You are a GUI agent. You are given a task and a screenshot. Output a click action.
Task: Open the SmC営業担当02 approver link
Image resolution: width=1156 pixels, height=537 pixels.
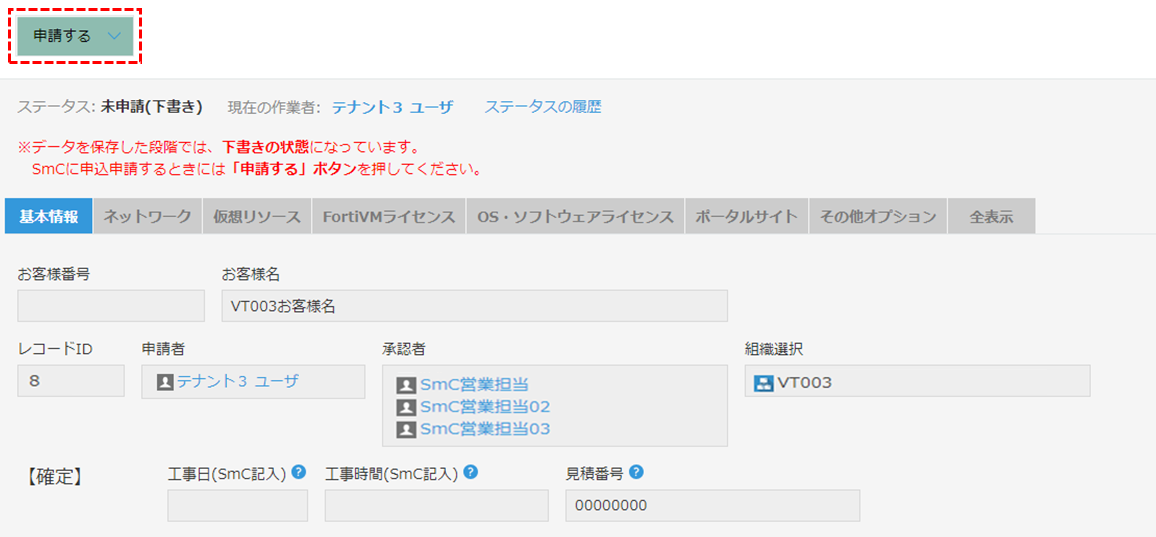(485, 407)
